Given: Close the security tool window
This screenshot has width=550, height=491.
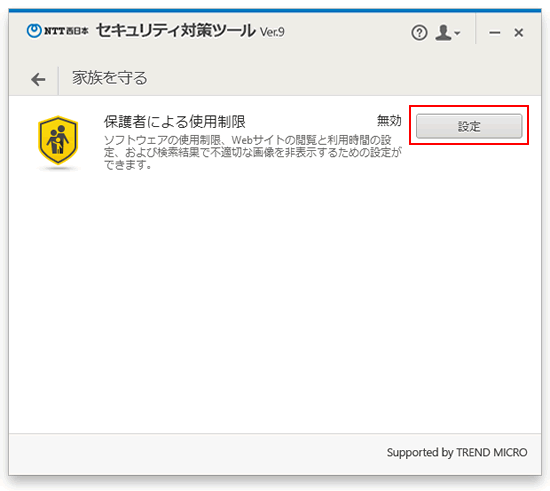Looking at the screenshot, I should point(518,33).
